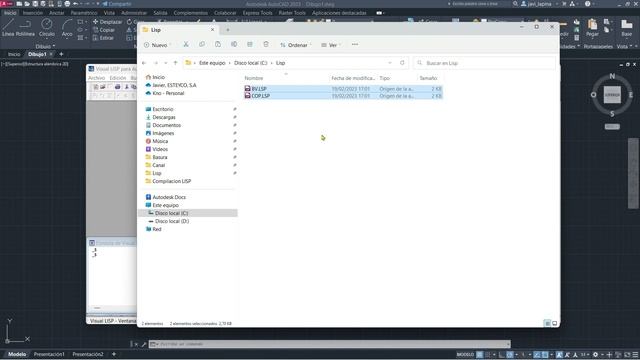Viewport: 640px width, 360px height.
Task: Click the Pegar (paste) icon in ribbon
Action: [x=592, y=28]
